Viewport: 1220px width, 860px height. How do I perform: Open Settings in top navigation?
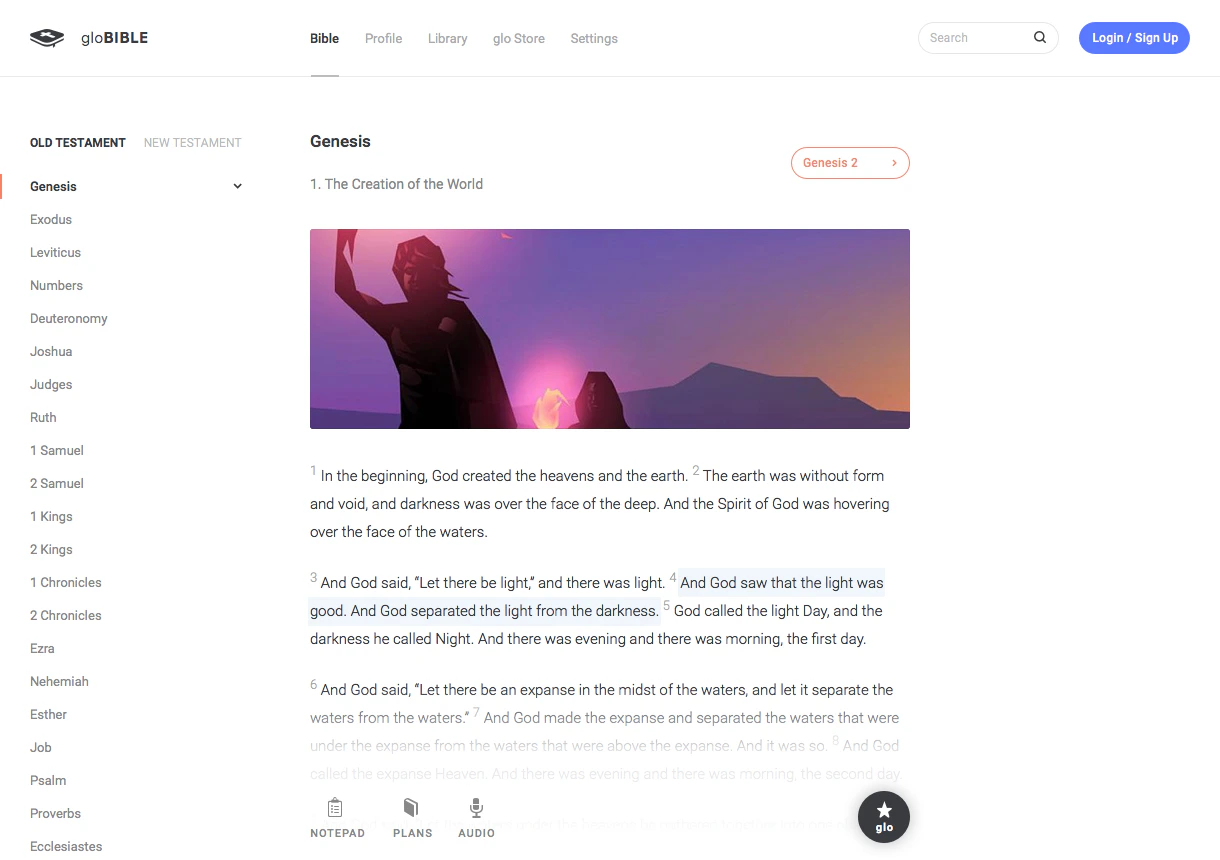[594, 38]
